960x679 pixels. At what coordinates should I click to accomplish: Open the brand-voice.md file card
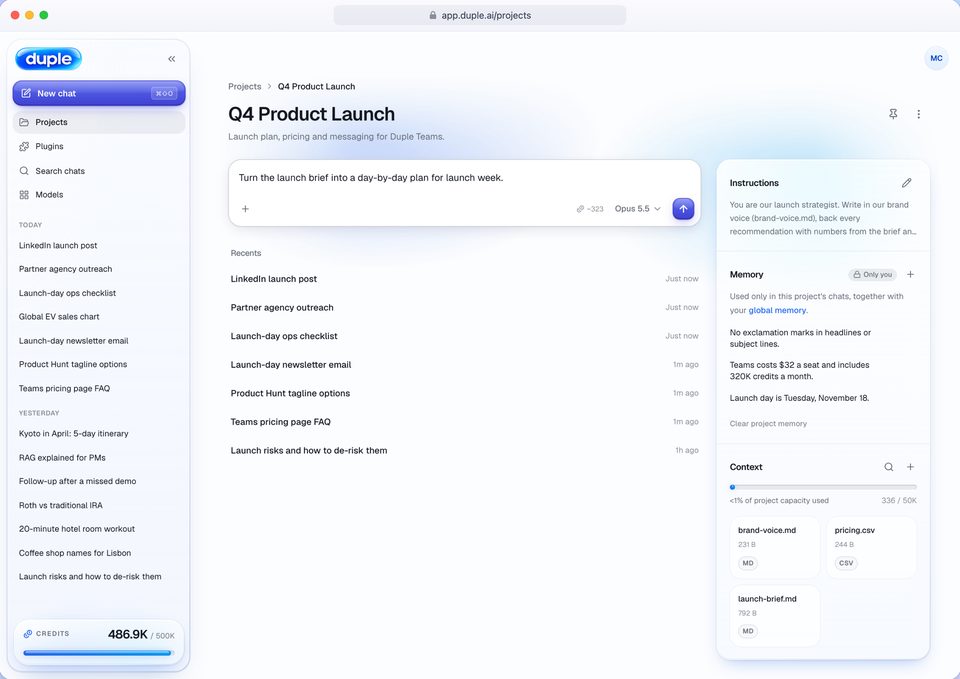774,547
